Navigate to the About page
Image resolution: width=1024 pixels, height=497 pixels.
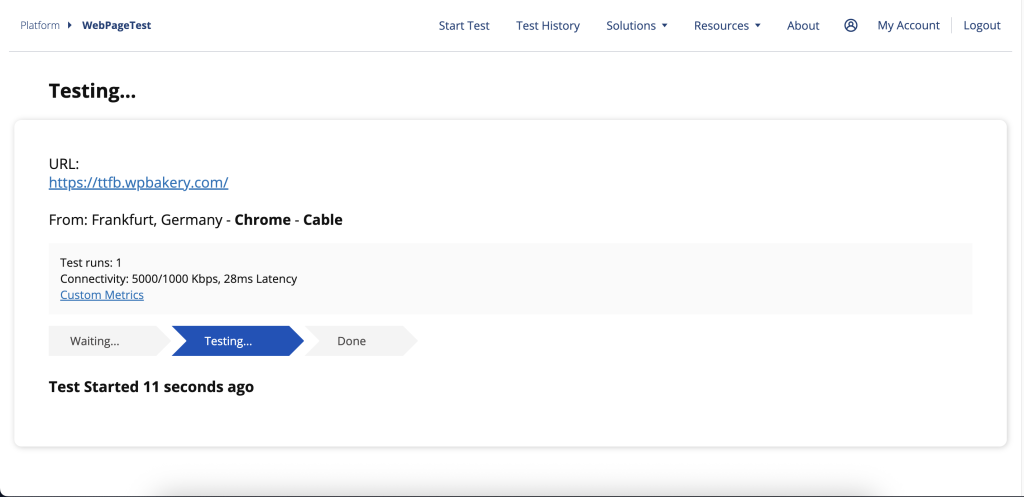803,26
